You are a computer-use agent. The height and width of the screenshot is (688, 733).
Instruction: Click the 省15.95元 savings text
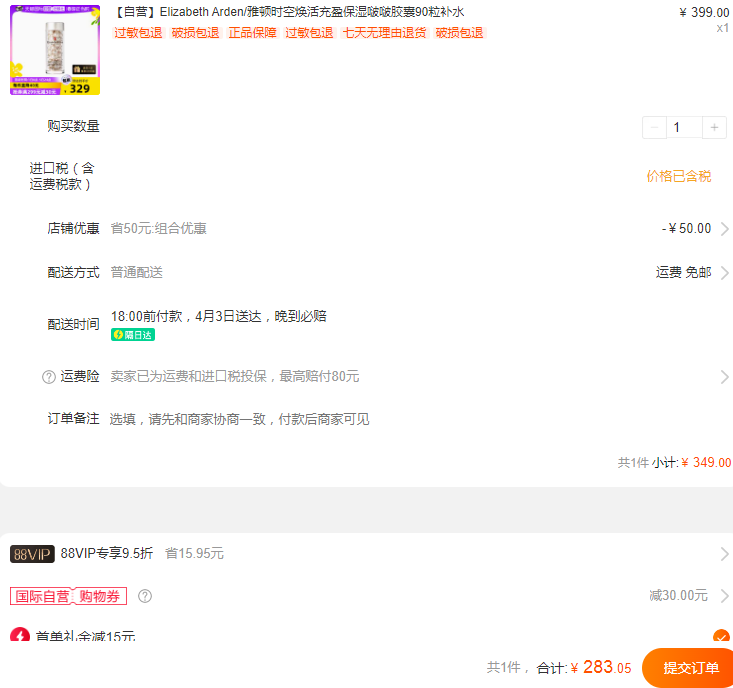[194, 554]
